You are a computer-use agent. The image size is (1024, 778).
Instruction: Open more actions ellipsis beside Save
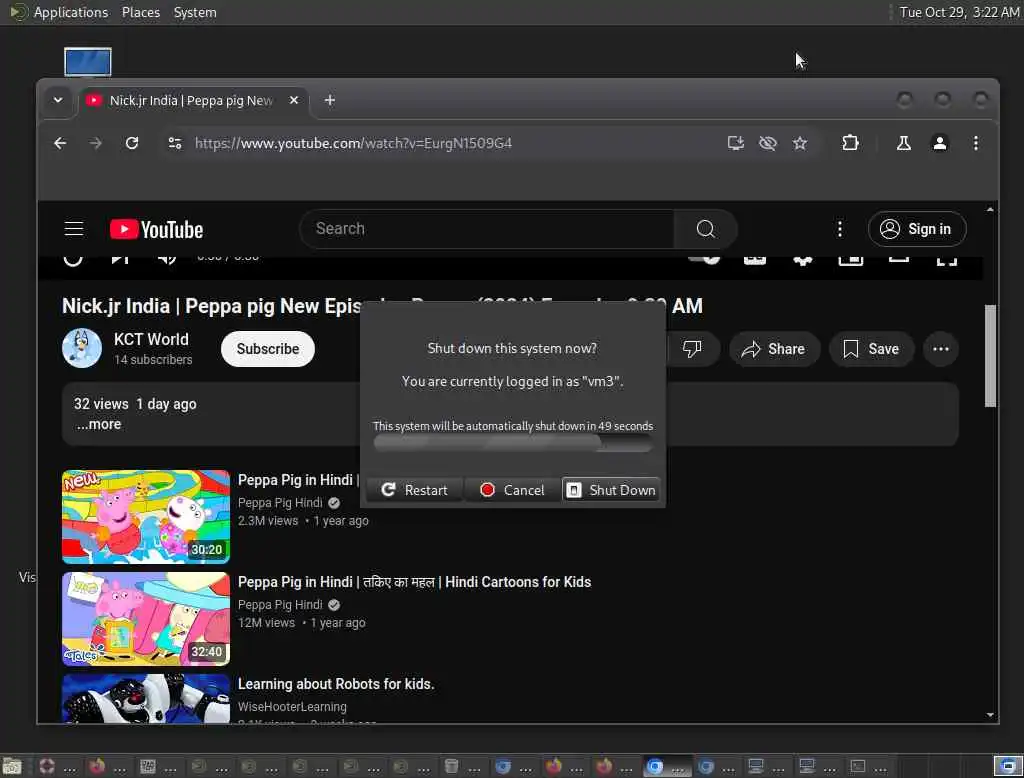click(x=941, y=349)
